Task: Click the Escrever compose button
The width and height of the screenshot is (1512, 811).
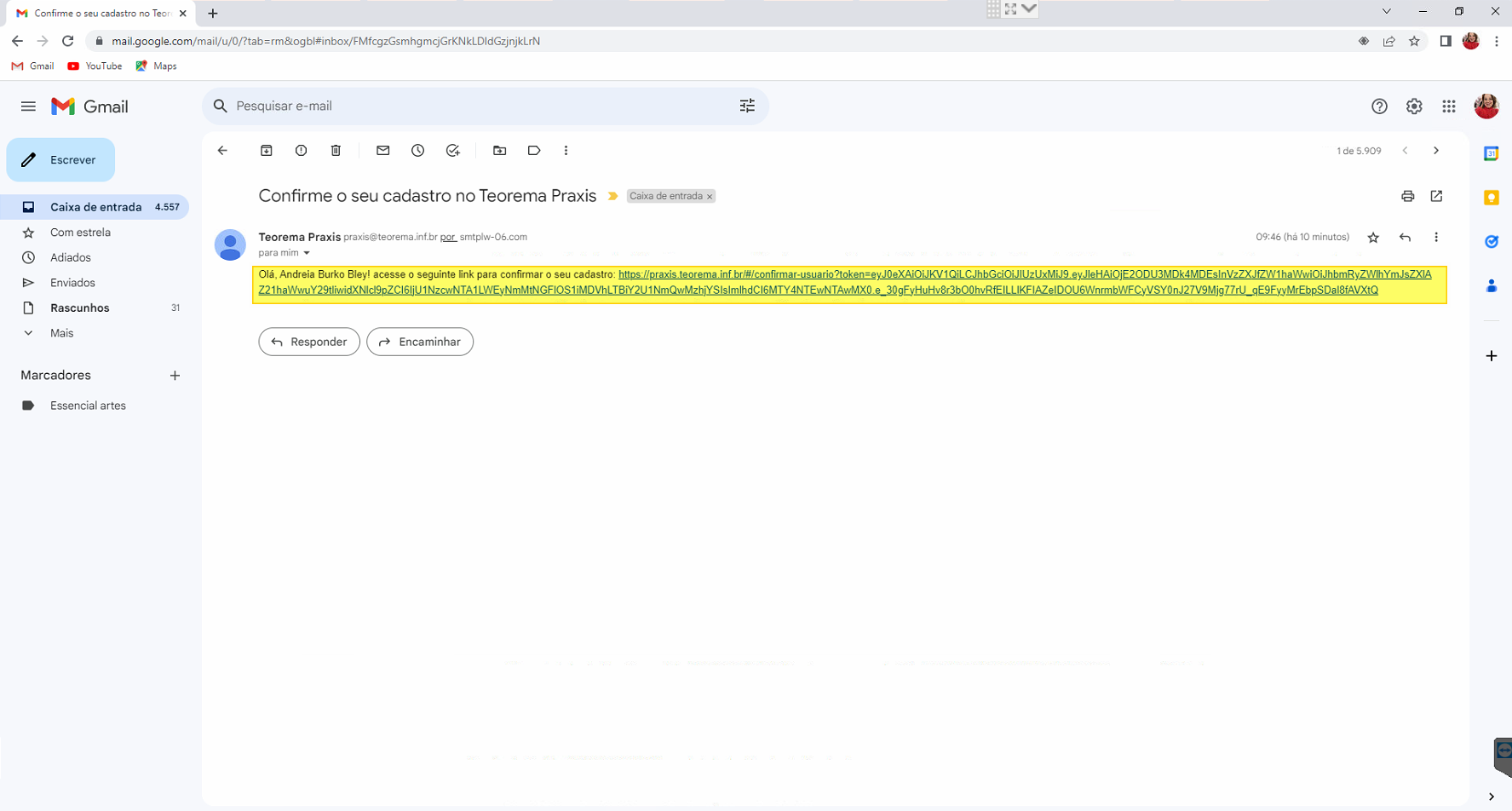Action: [60, 160]
